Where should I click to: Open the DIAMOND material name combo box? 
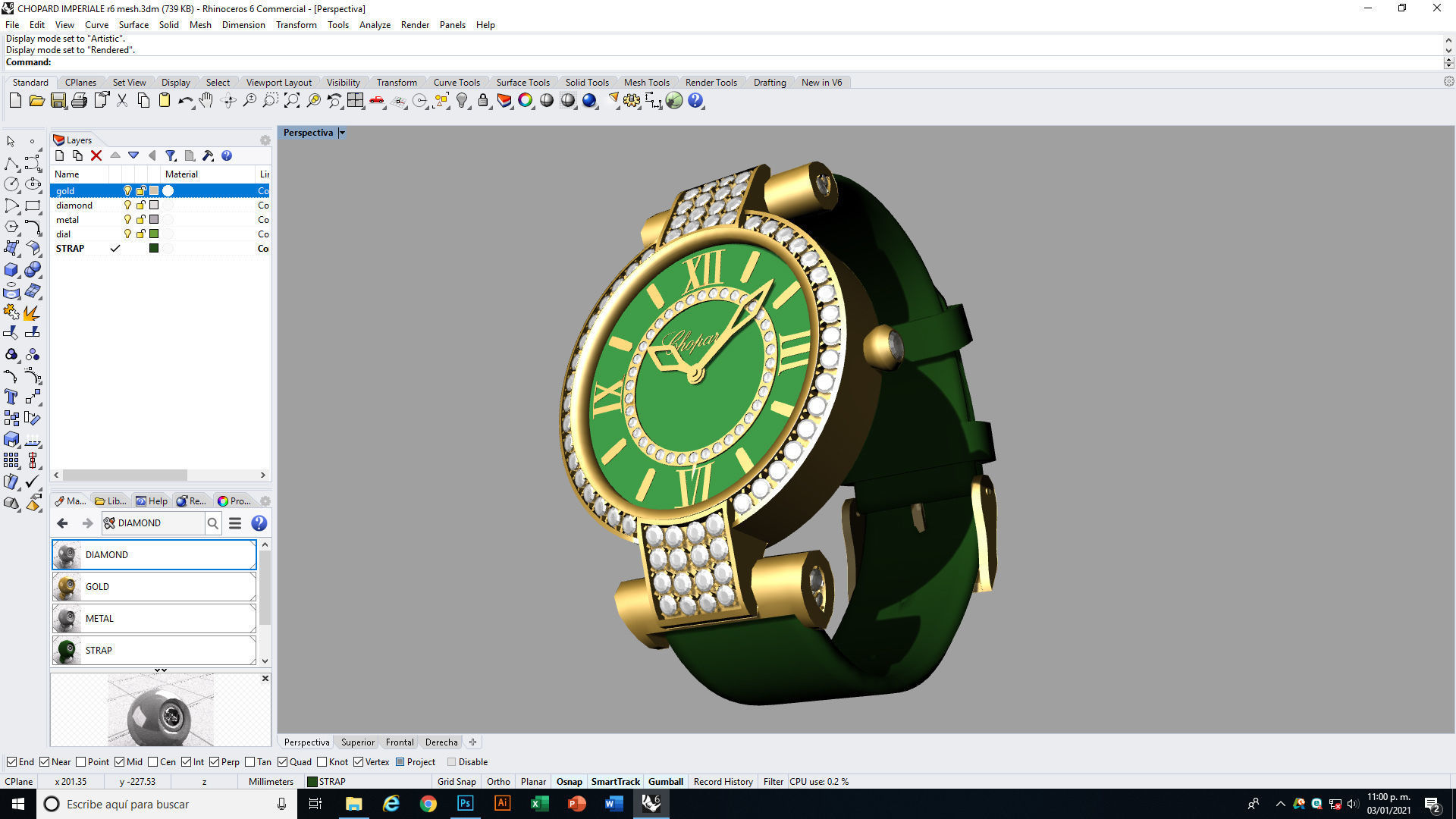click(x=153, y=523)
